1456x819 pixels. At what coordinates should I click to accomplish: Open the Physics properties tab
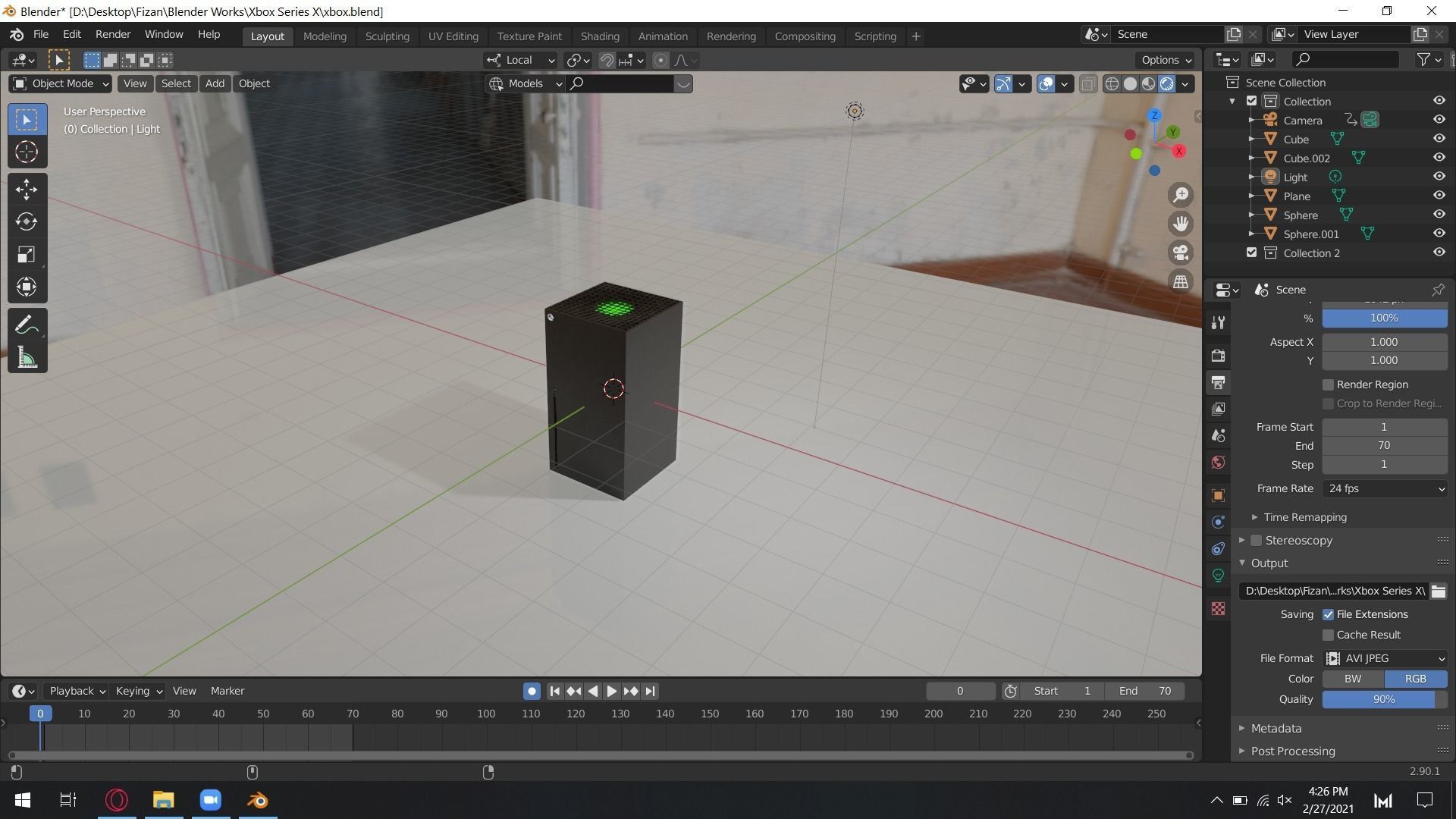click(x=1218, y=522)
